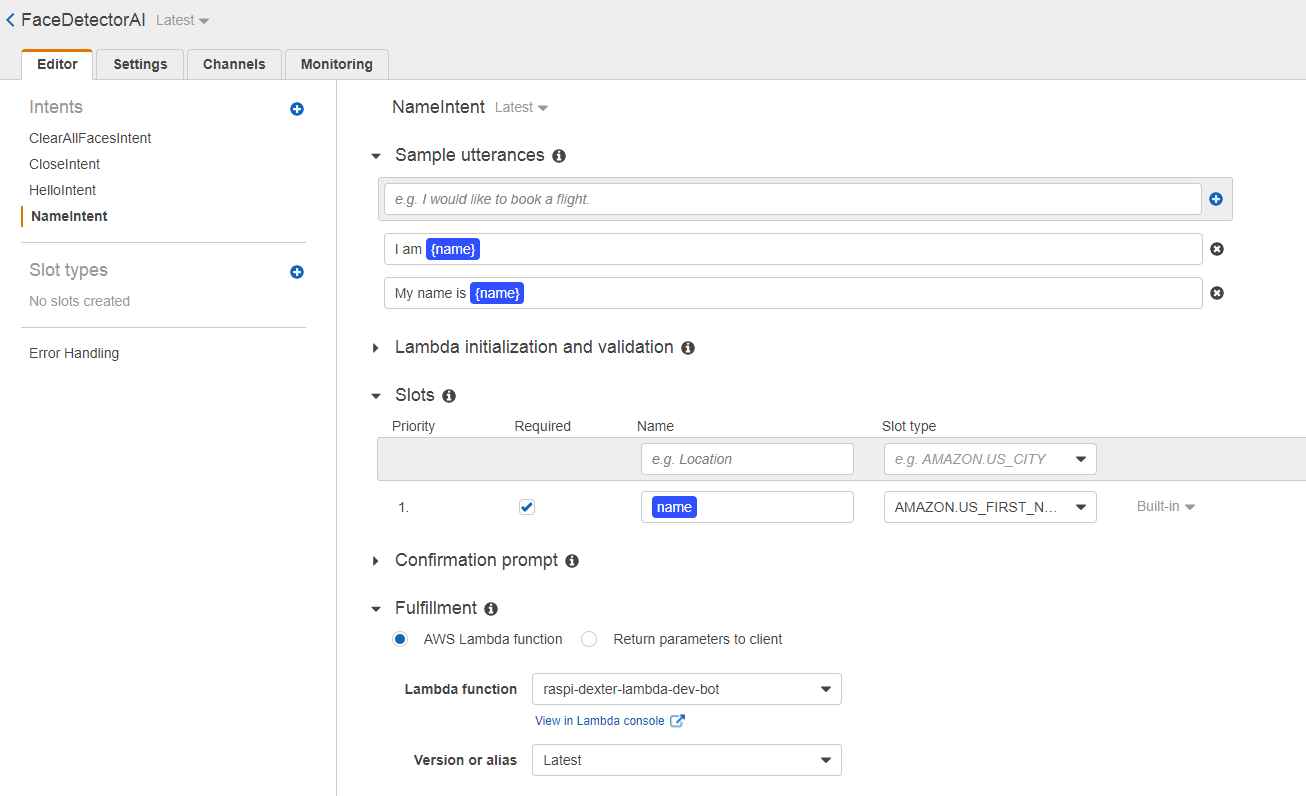Switch to the Channels tab

point(234,63)
